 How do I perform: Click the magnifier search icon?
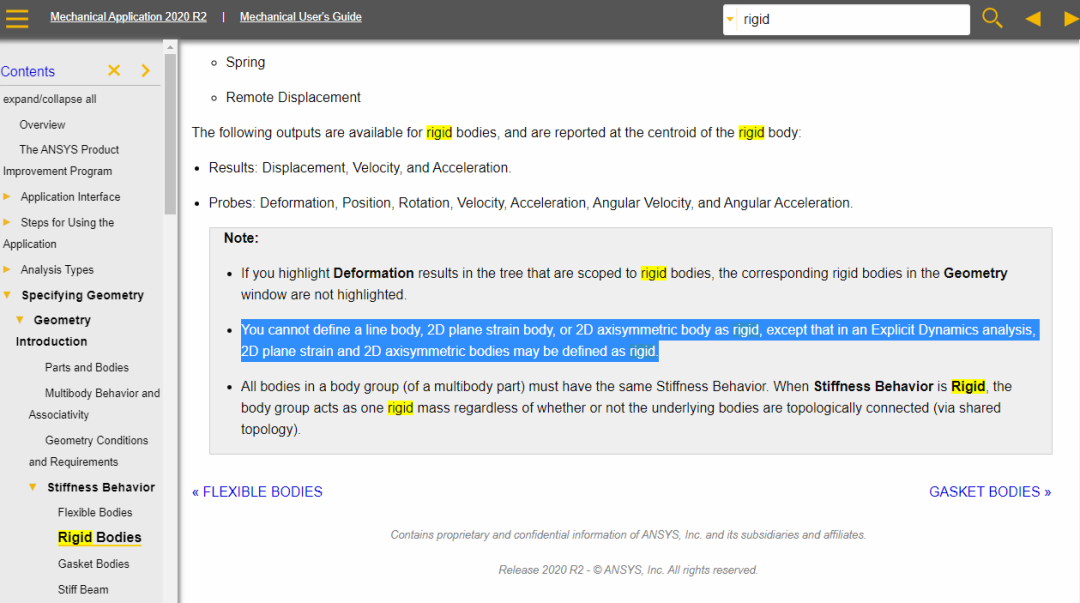click(992, 18)
